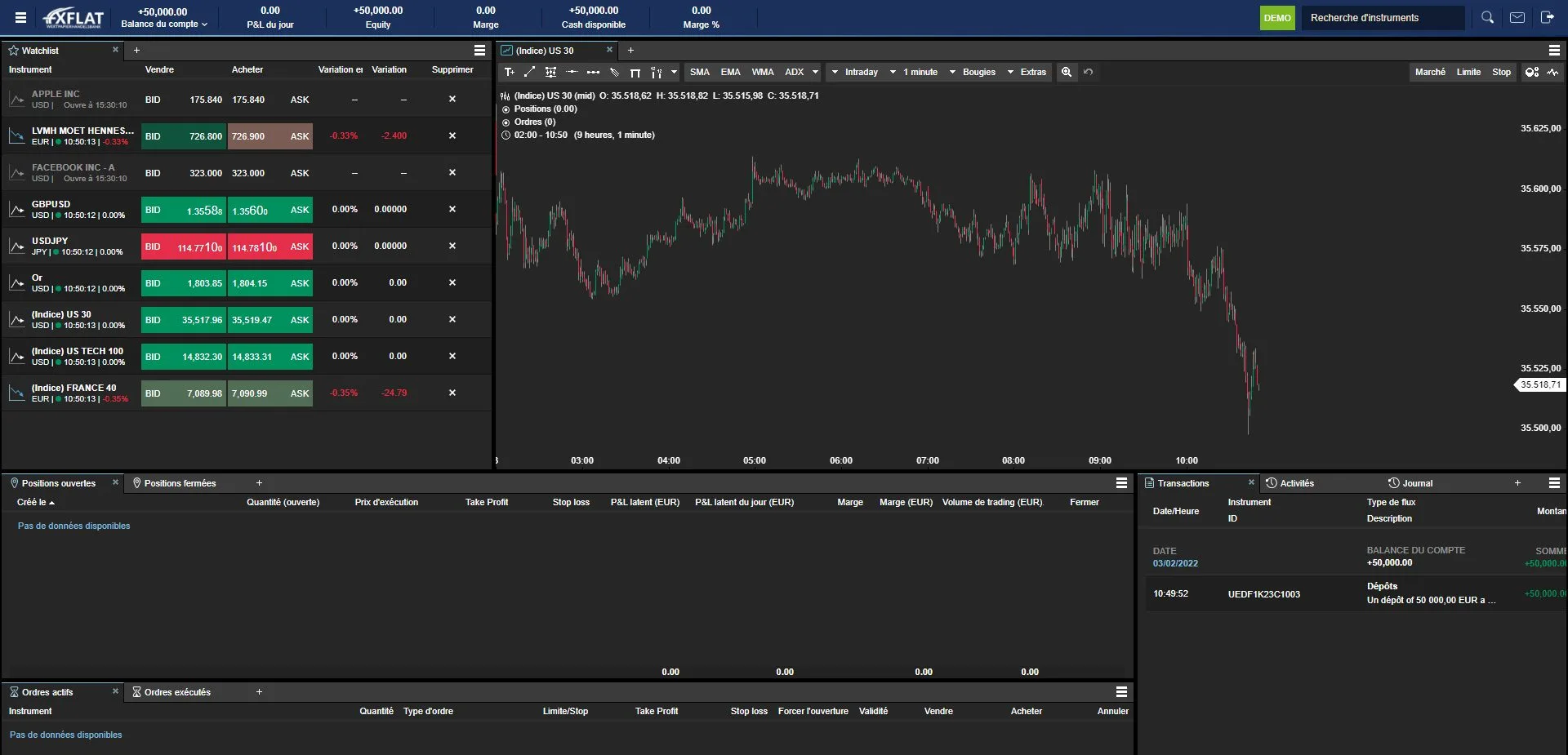
Task: Click the green BID price for Or
Action: (184, 283)
